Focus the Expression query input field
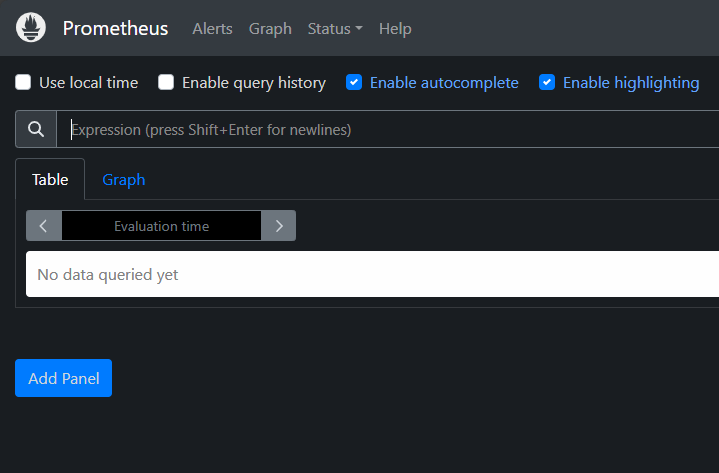The height and width of the screenshot is (473, 719). (x=387, y=129)
